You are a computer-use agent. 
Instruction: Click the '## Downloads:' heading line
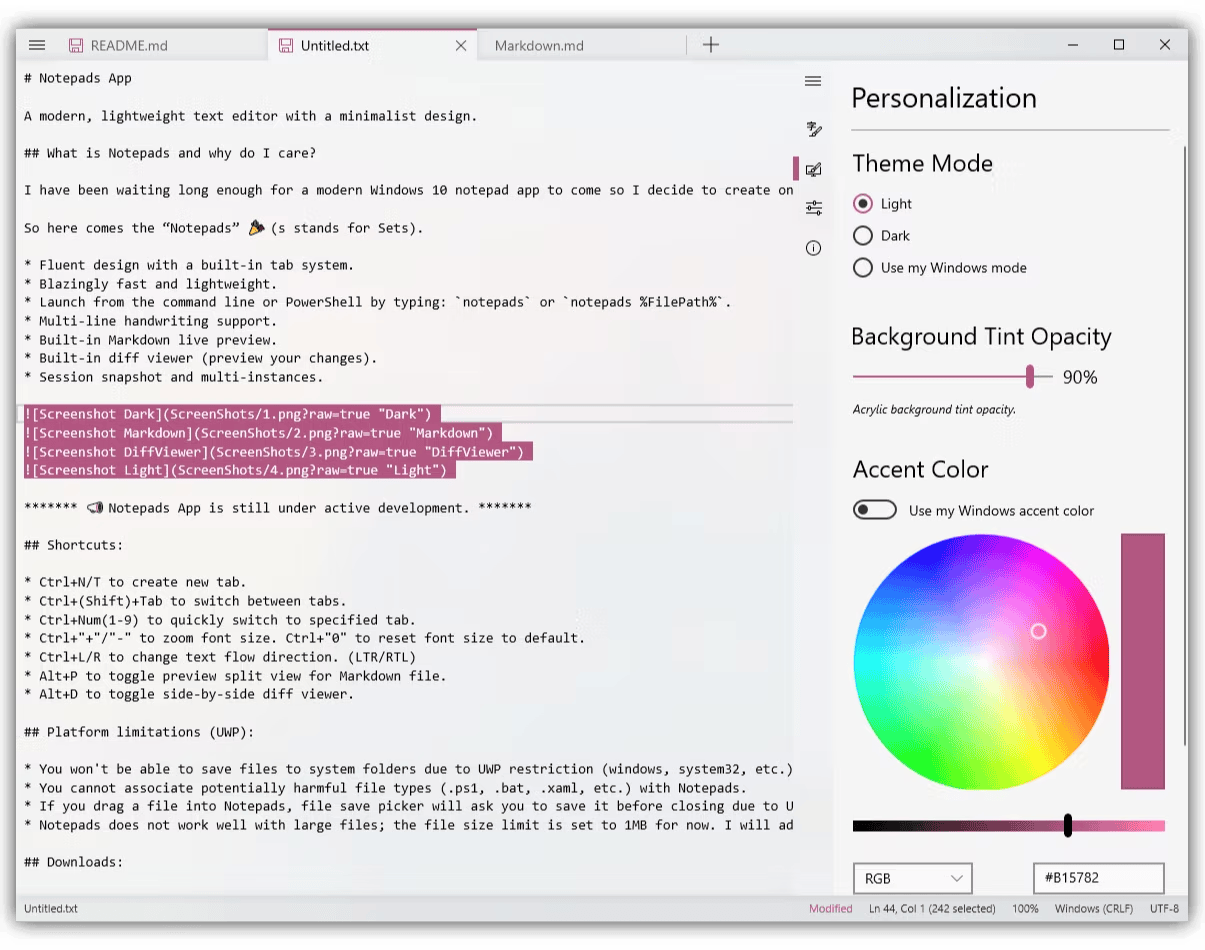point(74,862)
